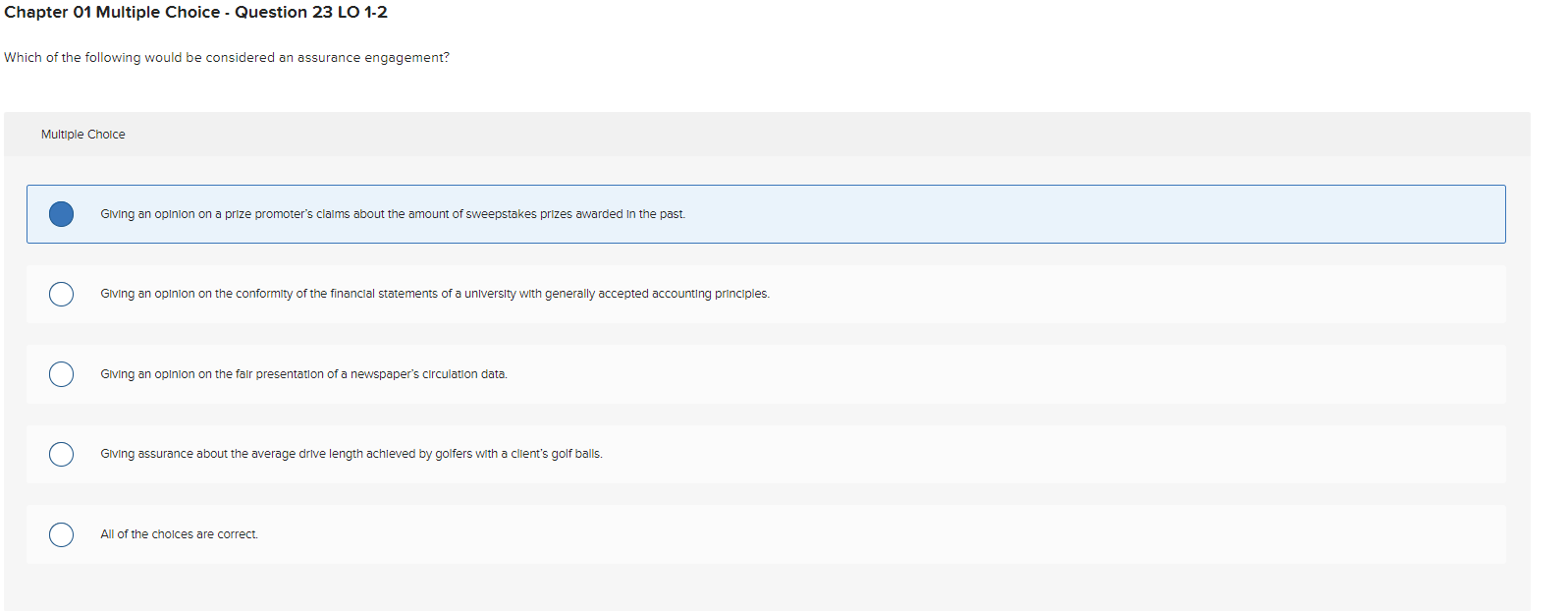The width and height of the screenshot is (1568, 611).
Task: Click the text about prize promoter's claims
Action: click(x=393, y=214)
